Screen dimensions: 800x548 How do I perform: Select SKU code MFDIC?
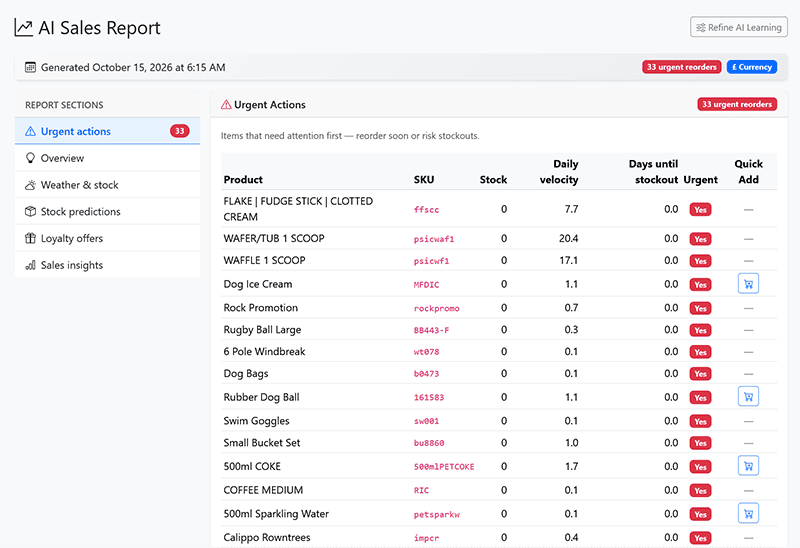(x=426, y=285)
